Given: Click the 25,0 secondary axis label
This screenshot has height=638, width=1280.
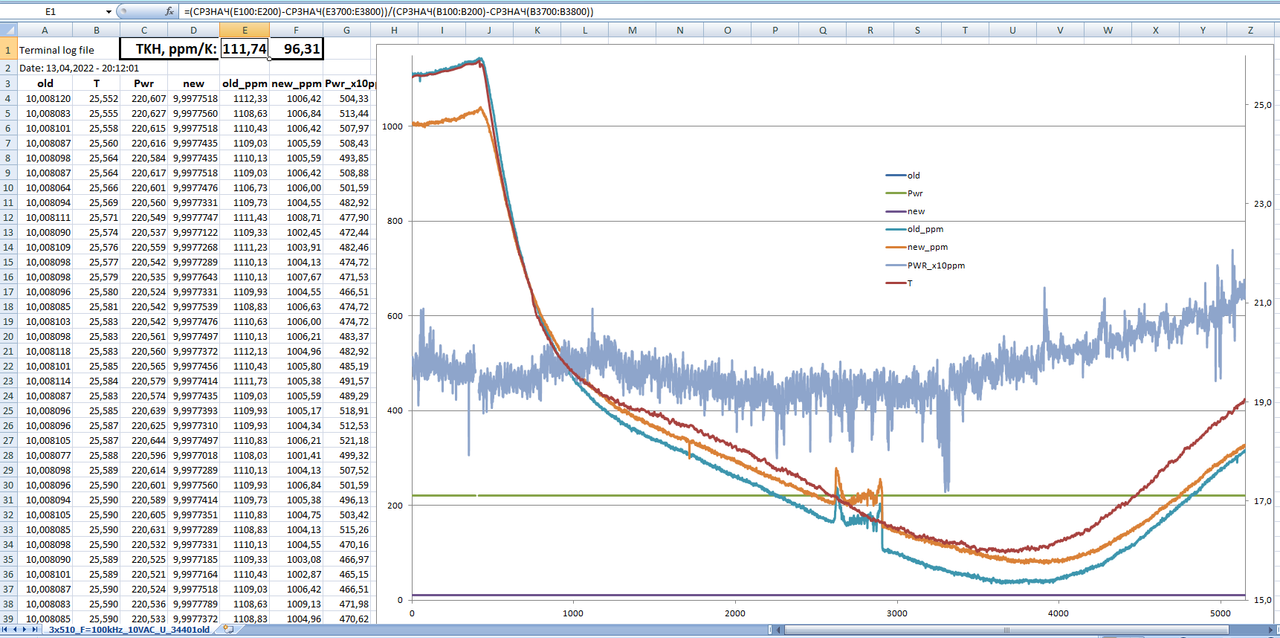Looking at the screenshot, I should (1262, 105).
